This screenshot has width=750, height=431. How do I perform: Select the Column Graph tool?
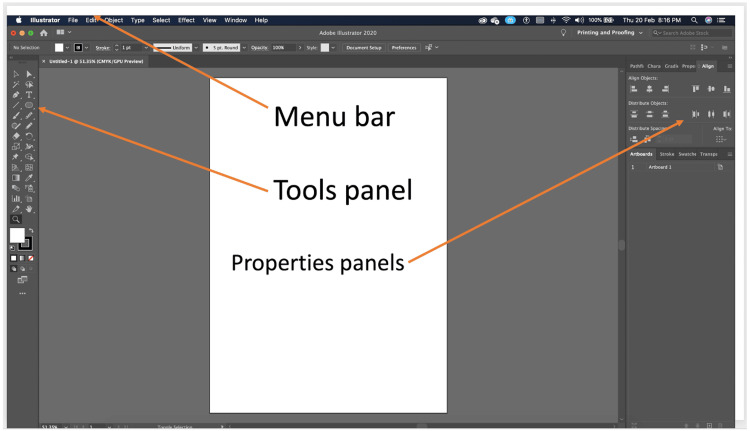(16, 199)
